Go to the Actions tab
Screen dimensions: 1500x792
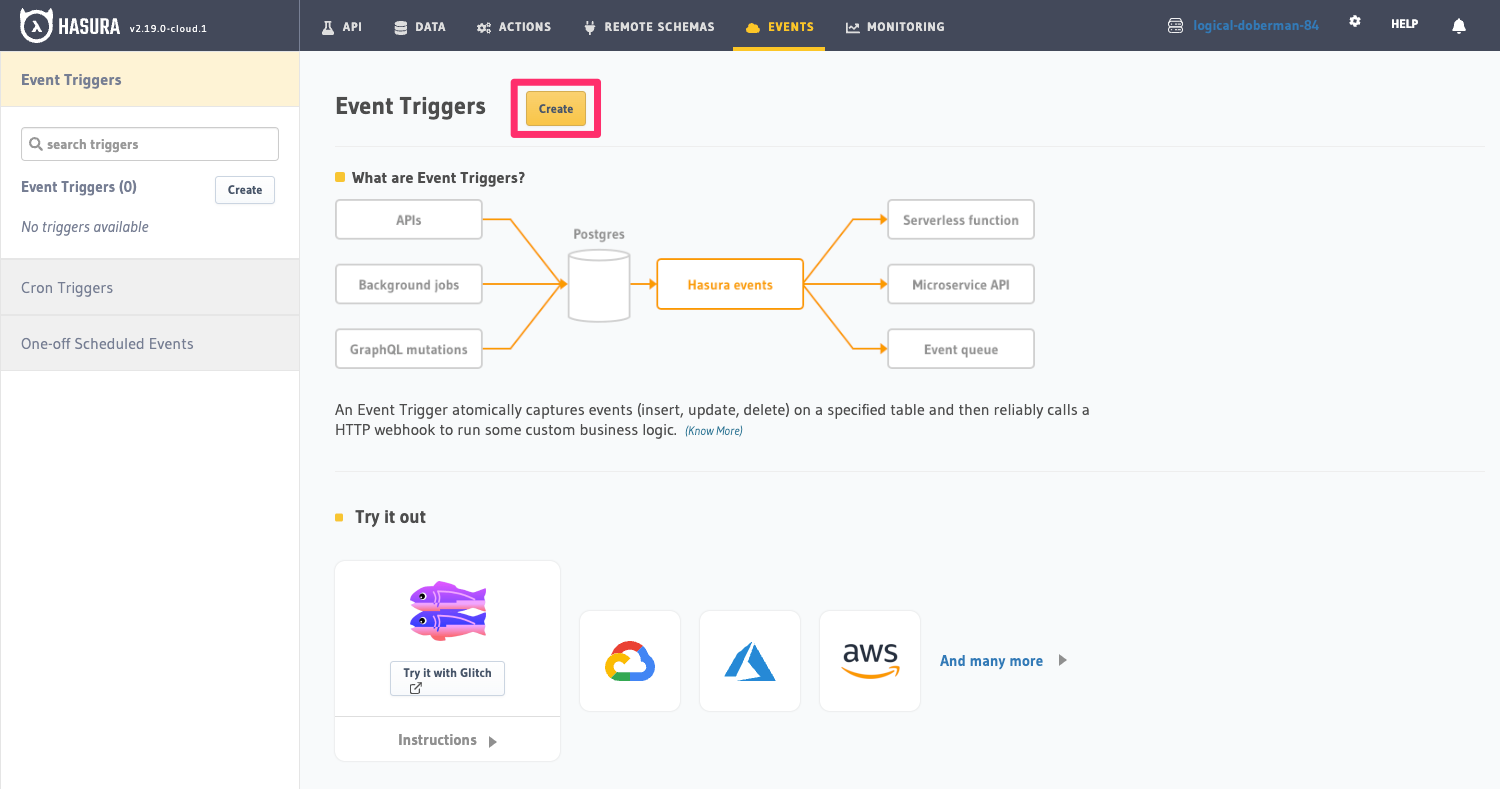pos(514,27)
